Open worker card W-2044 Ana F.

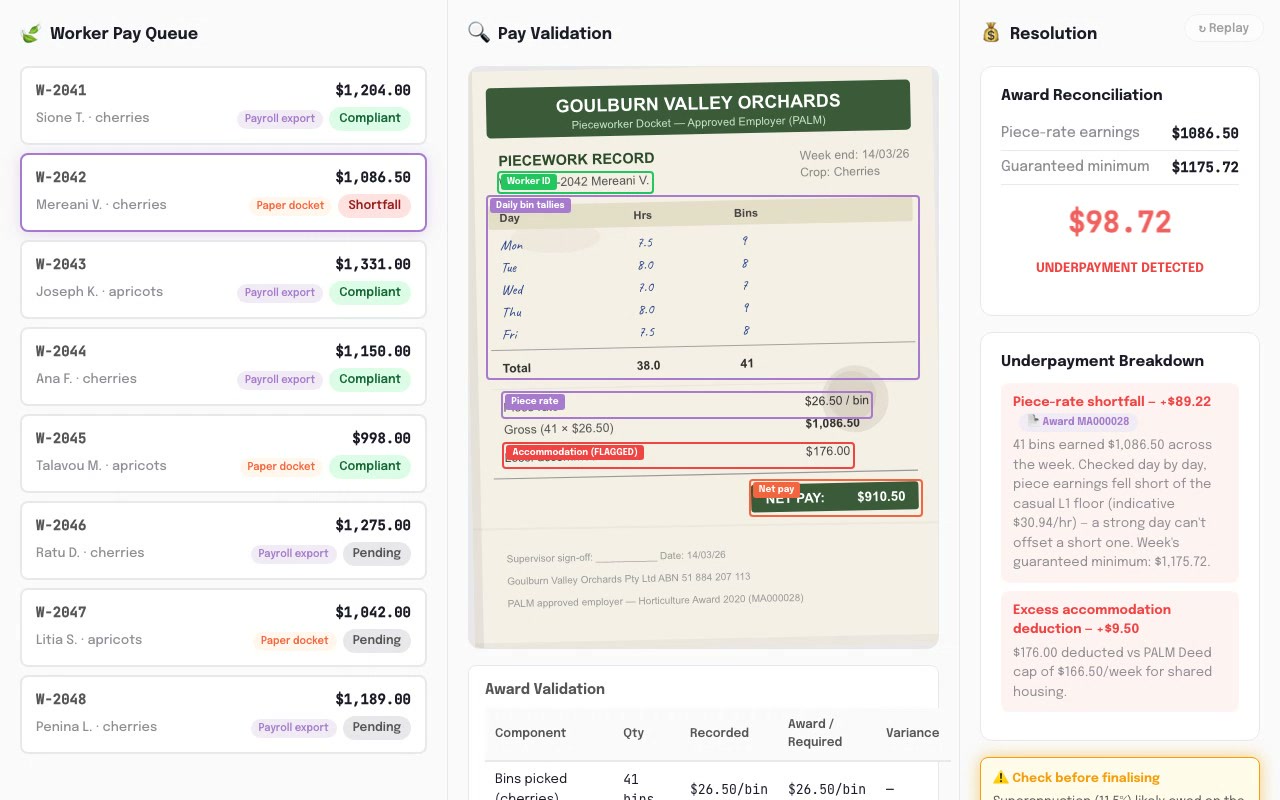click(223, 366)
